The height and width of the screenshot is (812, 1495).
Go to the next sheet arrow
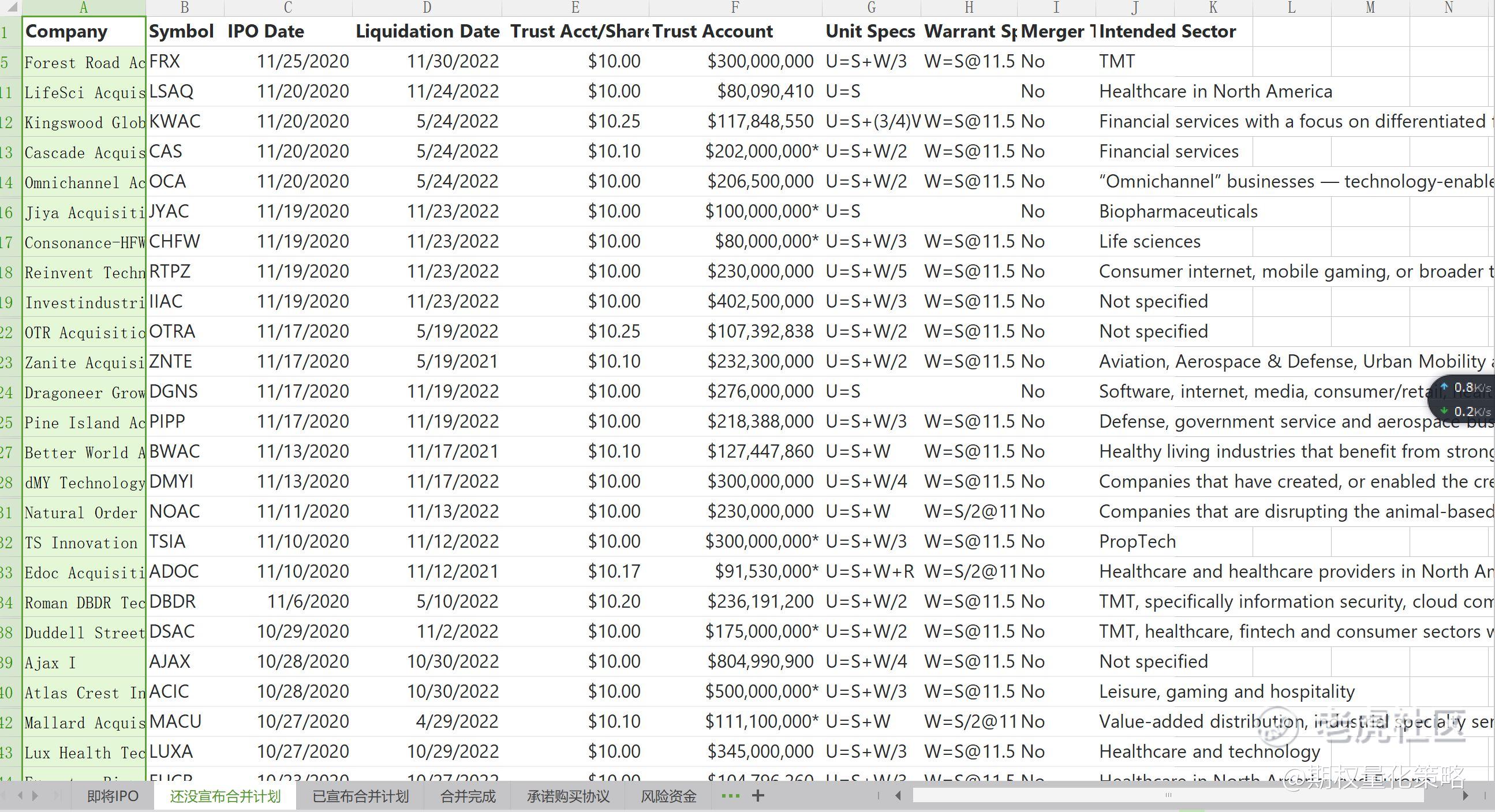(x=35, y=796)
